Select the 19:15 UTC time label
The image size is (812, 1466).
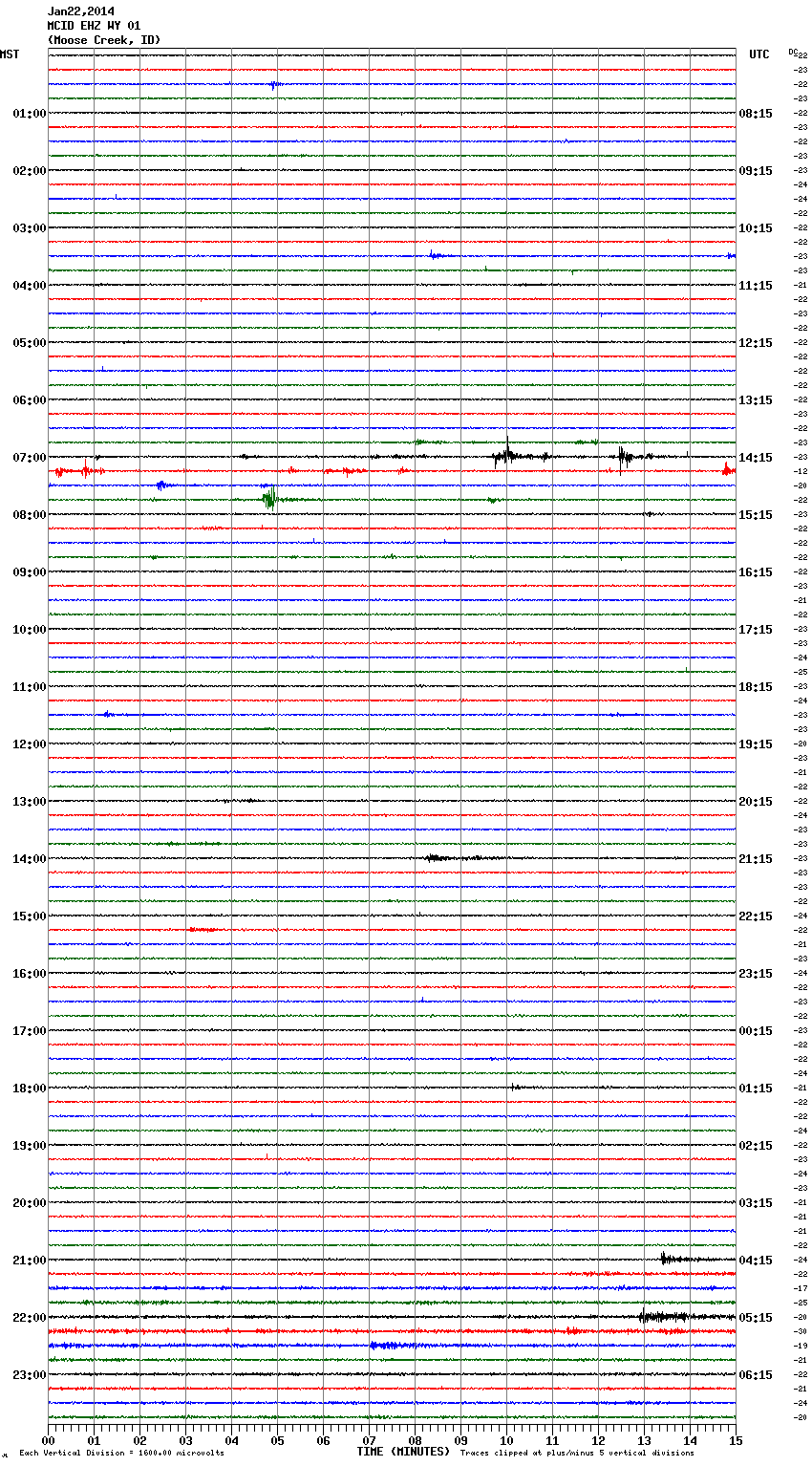coord(756,744)
